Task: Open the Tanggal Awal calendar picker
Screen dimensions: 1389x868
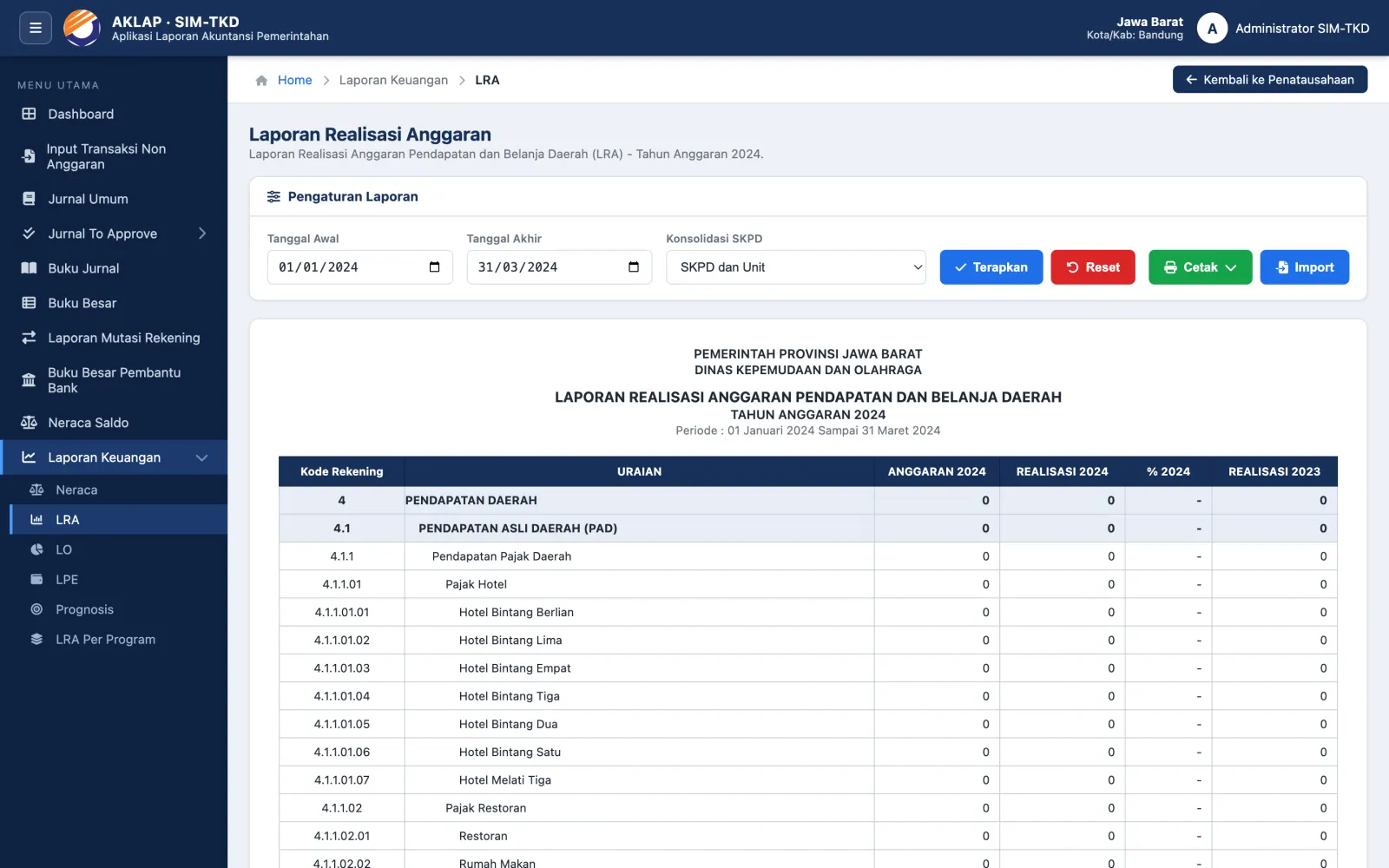Action: click(x=435, y=267)
